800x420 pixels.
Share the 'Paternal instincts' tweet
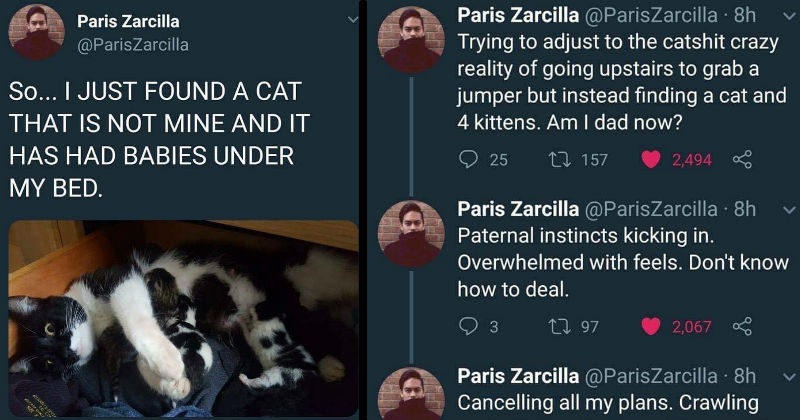coord(741,323)
